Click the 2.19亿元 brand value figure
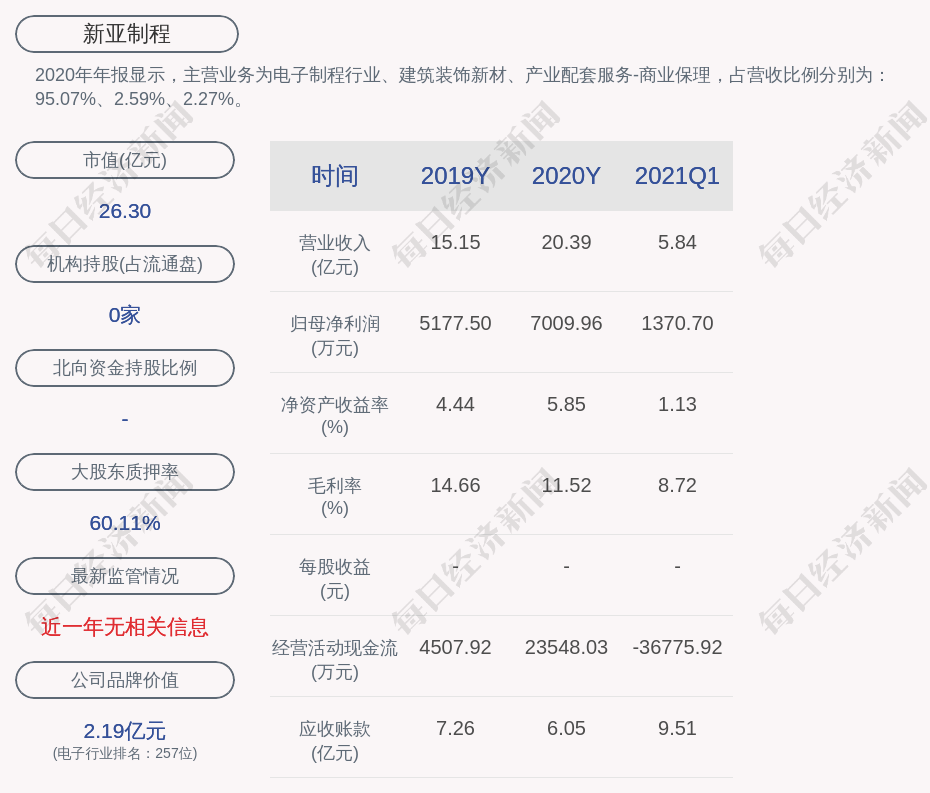The image size is (930, 793). tap(125, 731)
